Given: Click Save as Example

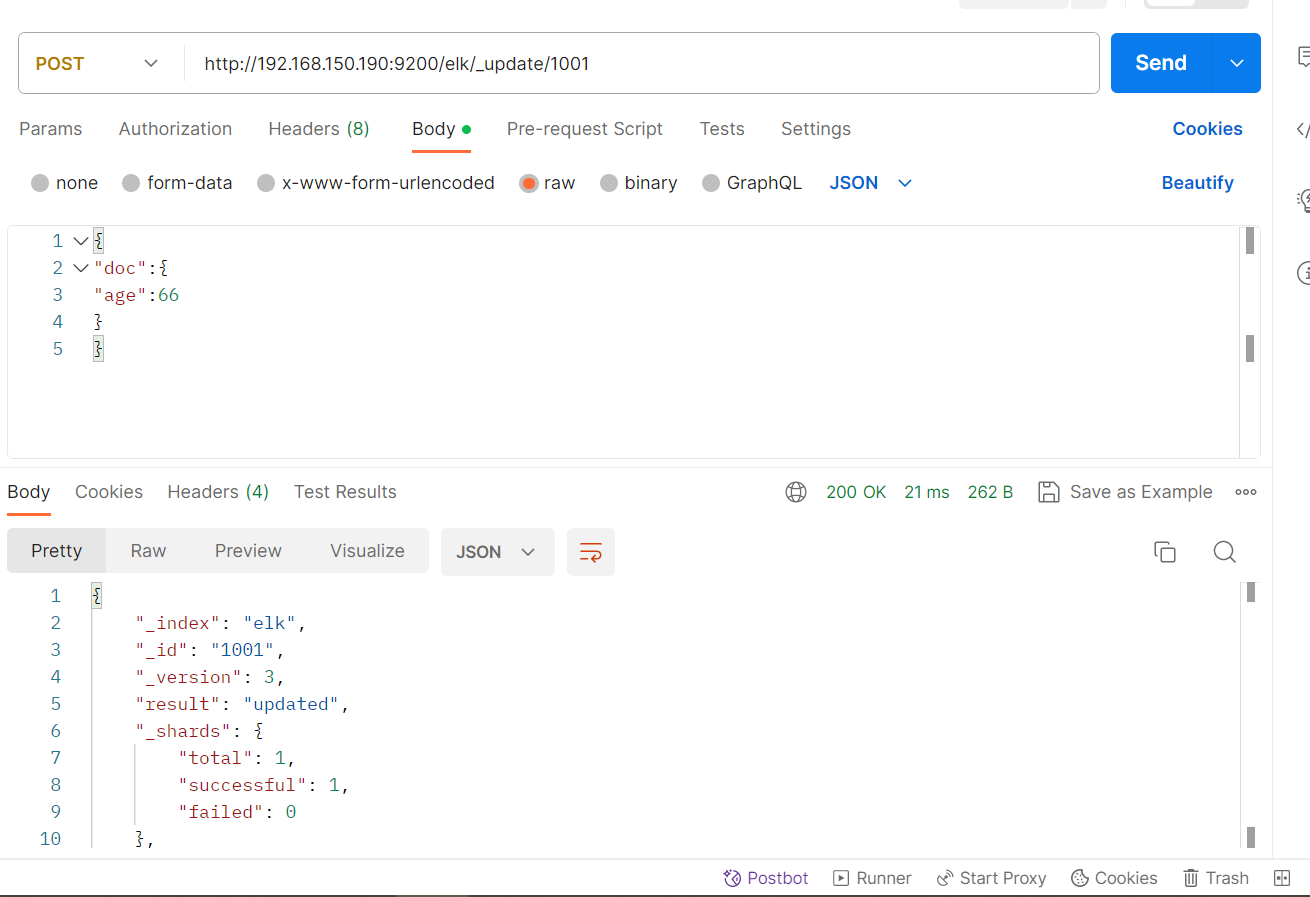Looking at the screenshot, I should (x=1141, y=492).
